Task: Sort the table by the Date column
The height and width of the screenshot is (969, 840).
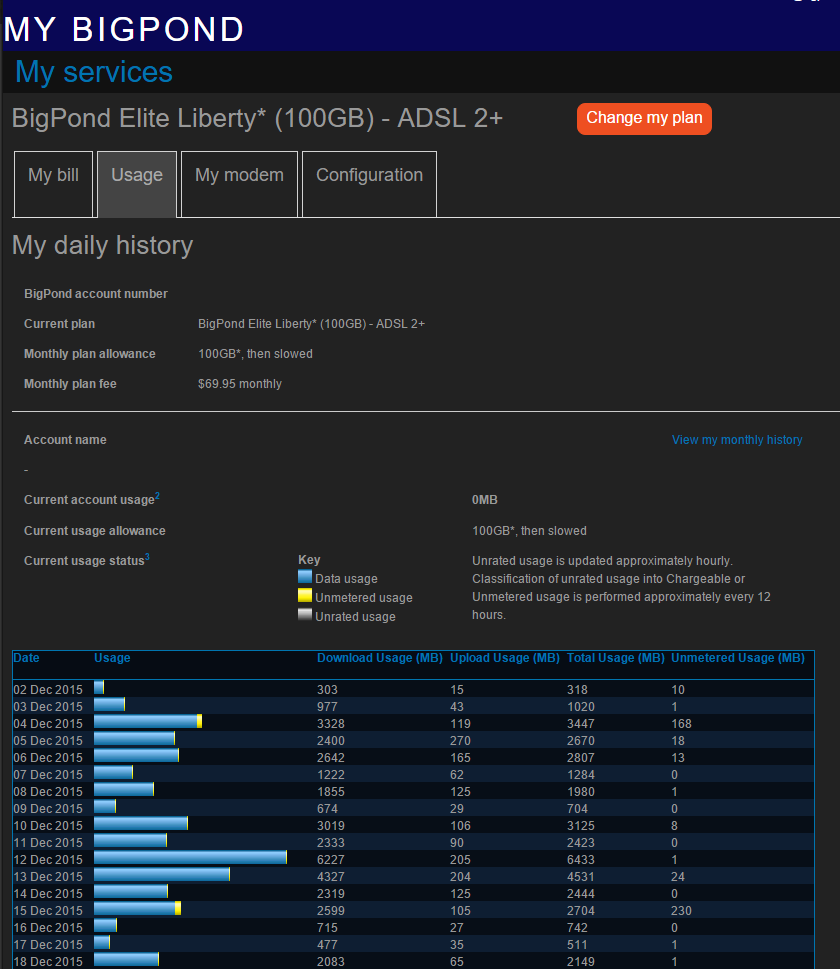Action: pyautogui.click(x=26, y=658)
